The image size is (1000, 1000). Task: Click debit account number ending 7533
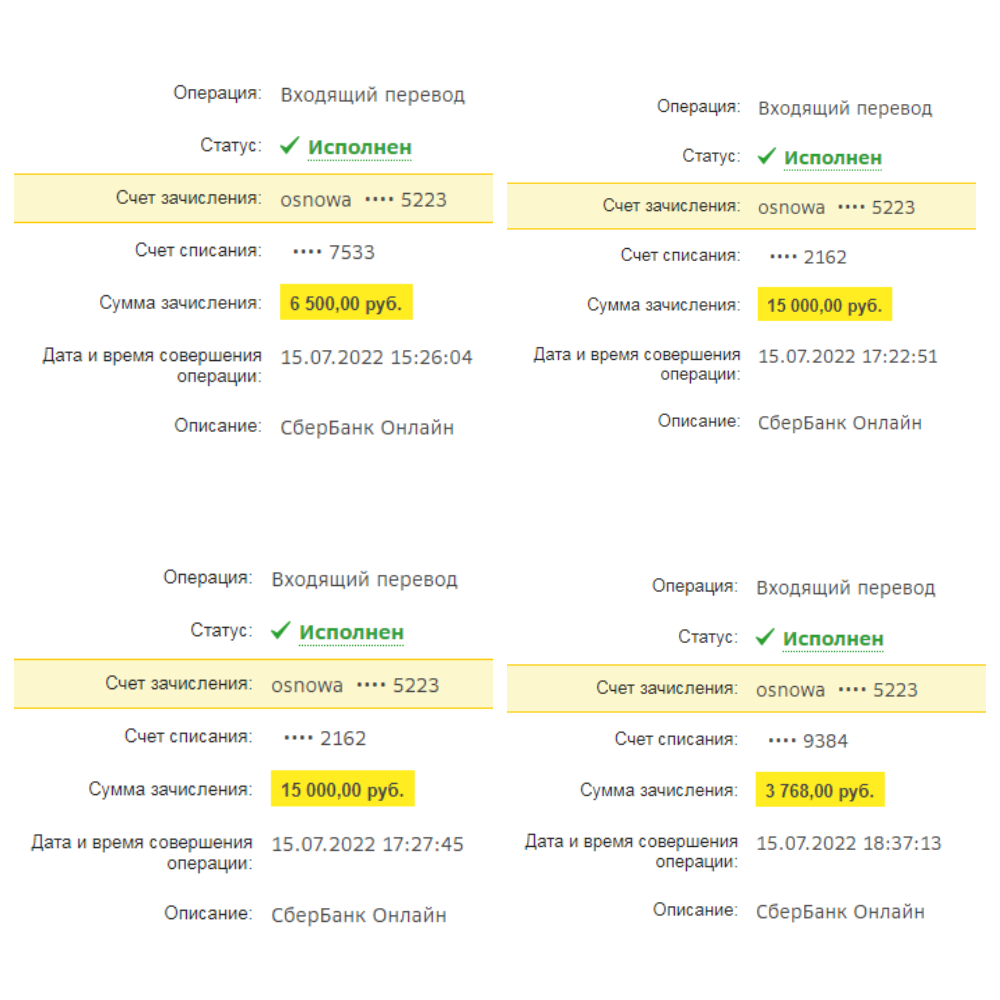[335, 252]
